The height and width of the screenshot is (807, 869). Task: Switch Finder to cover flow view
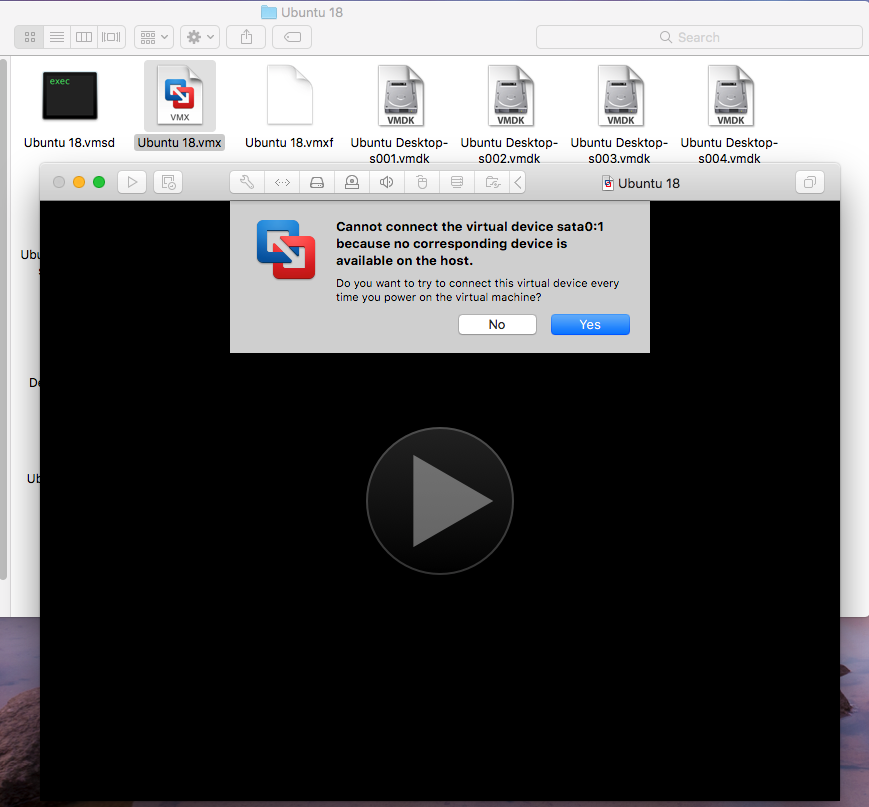click(x=111, y=37)
